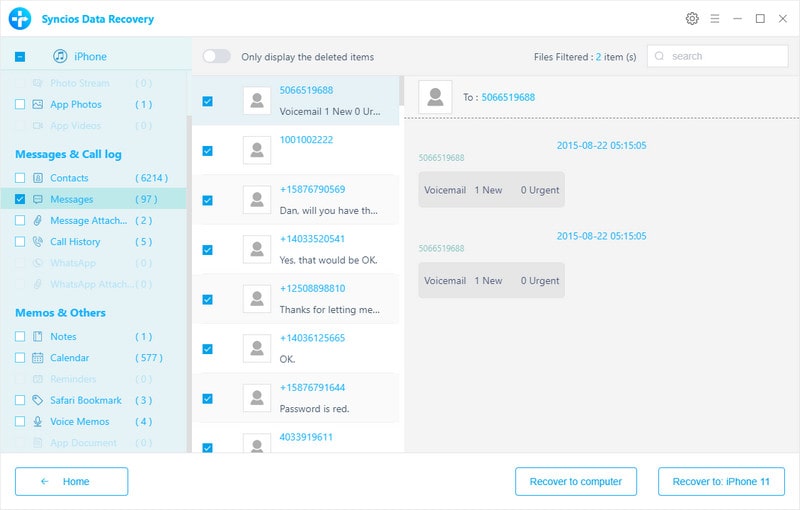Viewport: 800px width, 510px height.
Task: Uncheck the +14036125665 conversation checkbox
Action: (208, 349)
